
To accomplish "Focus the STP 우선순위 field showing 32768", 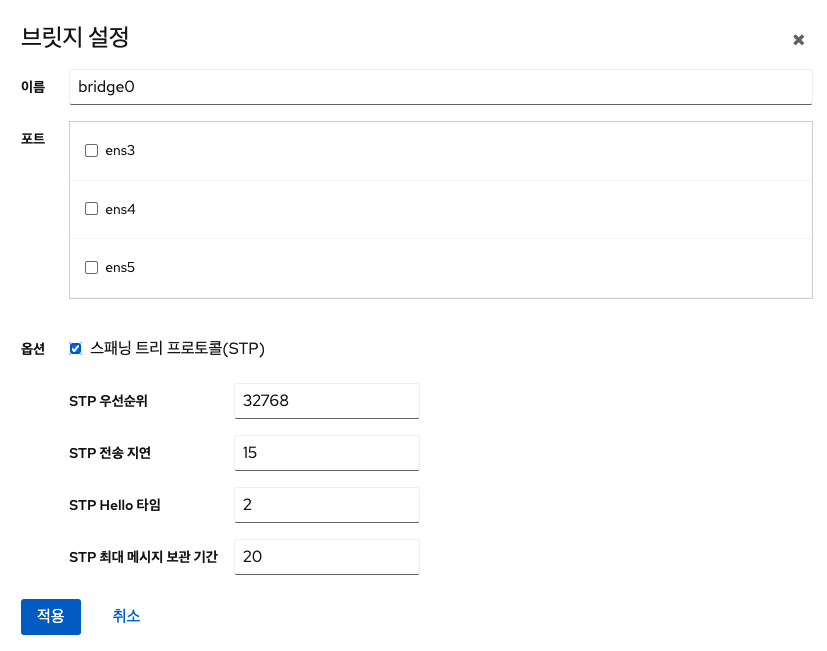I will click(x=326, y=400).
